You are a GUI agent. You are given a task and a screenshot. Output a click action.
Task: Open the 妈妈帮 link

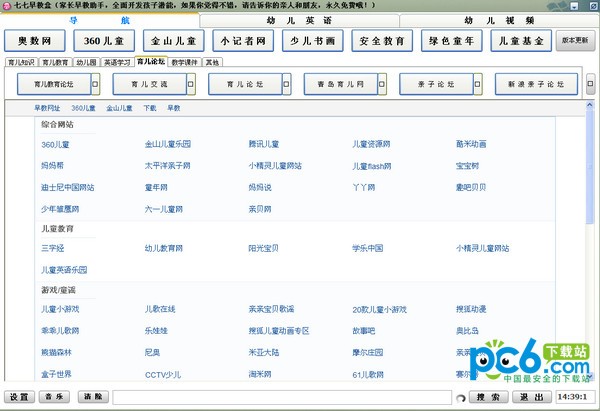(52, 166)
